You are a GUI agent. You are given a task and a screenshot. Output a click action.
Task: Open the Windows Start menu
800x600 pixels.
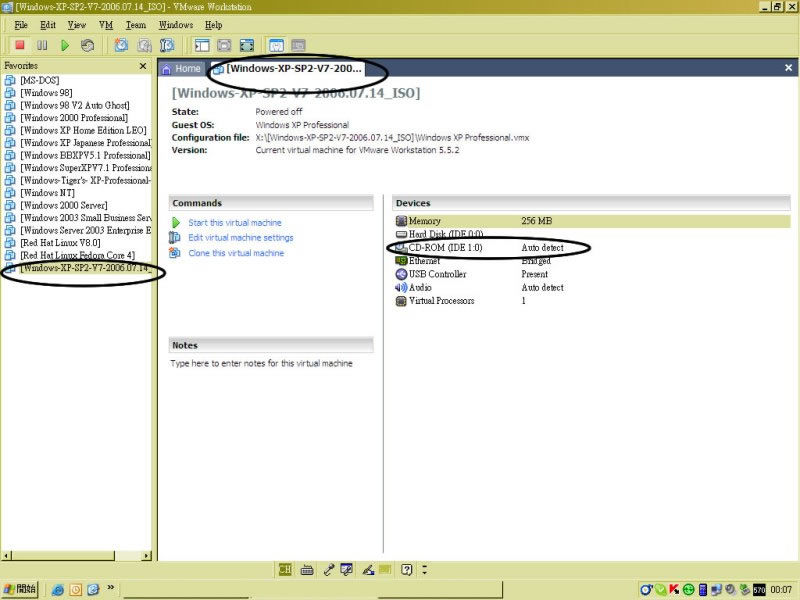(20, 589)
